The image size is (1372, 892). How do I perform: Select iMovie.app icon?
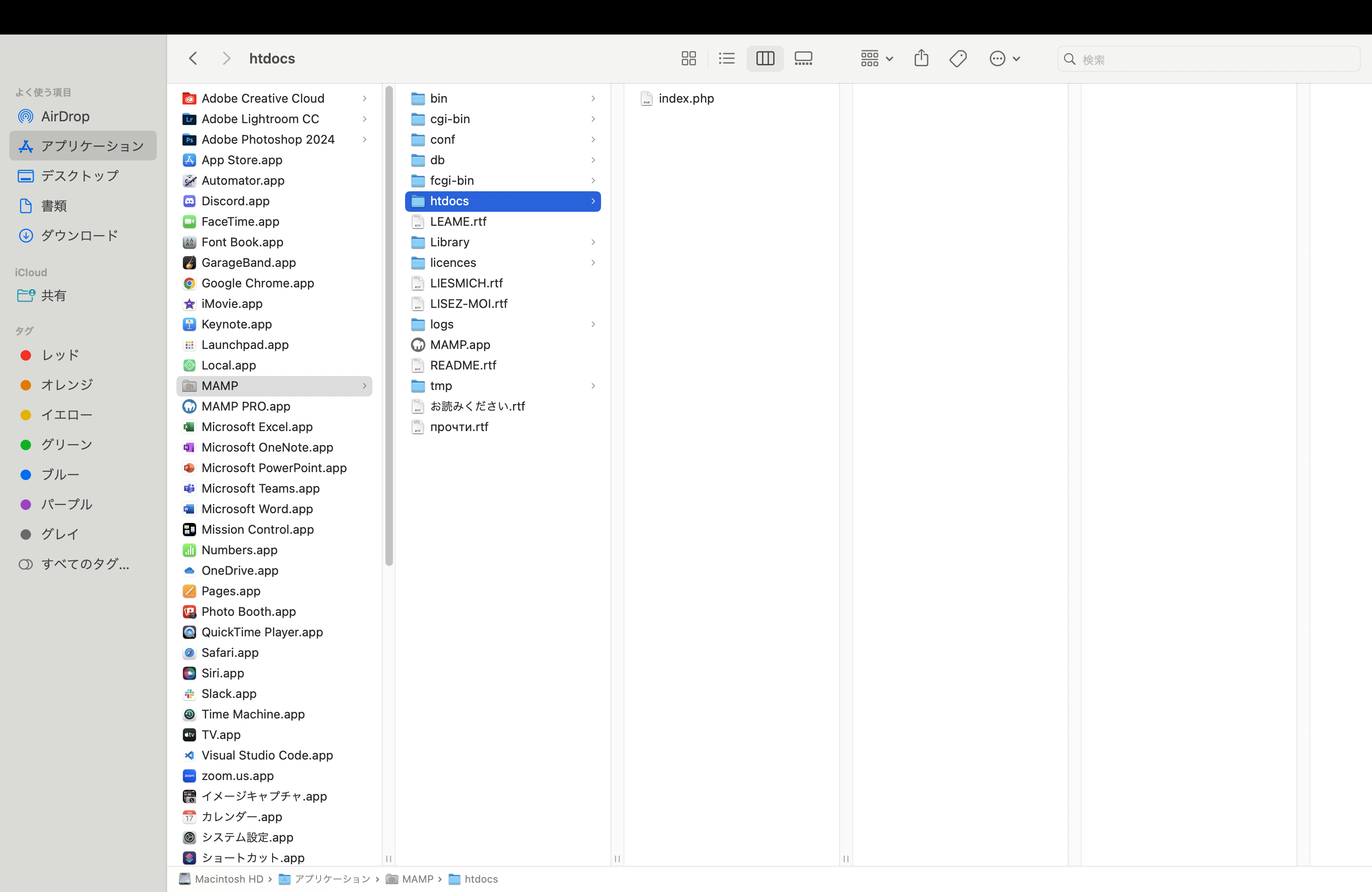[189, 304]
